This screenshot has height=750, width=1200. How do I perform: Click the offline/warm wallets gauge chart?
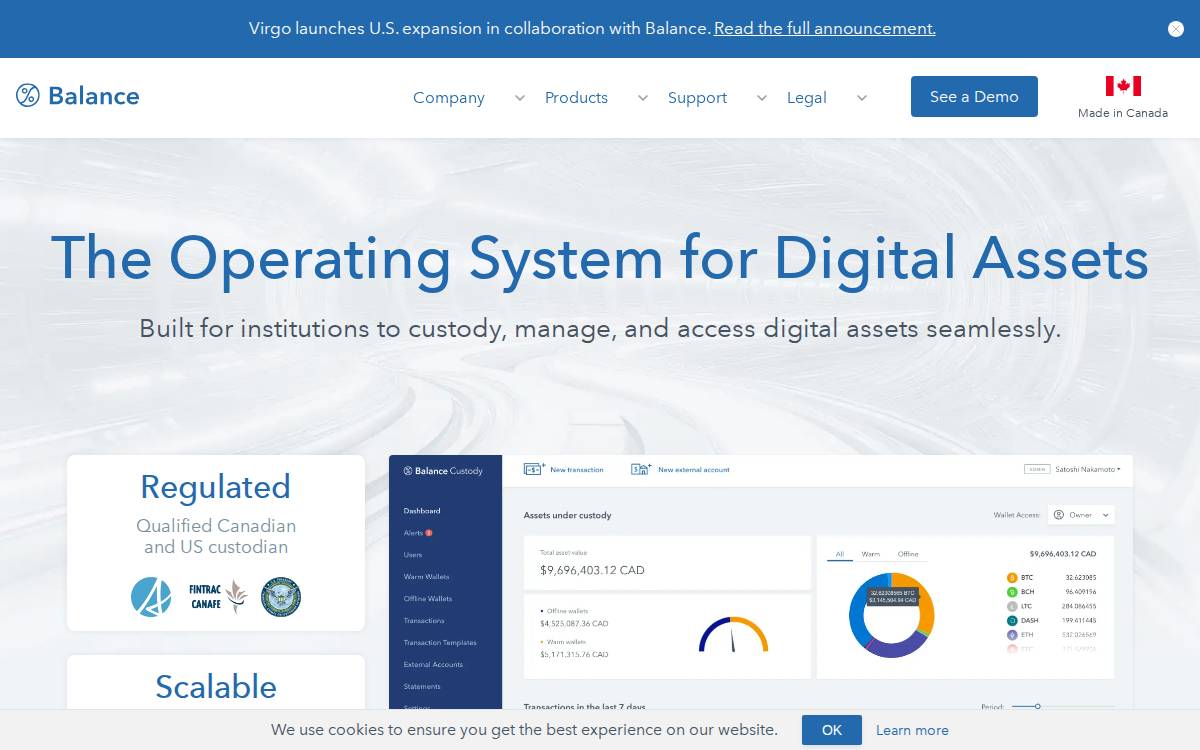tap(733, 636)
